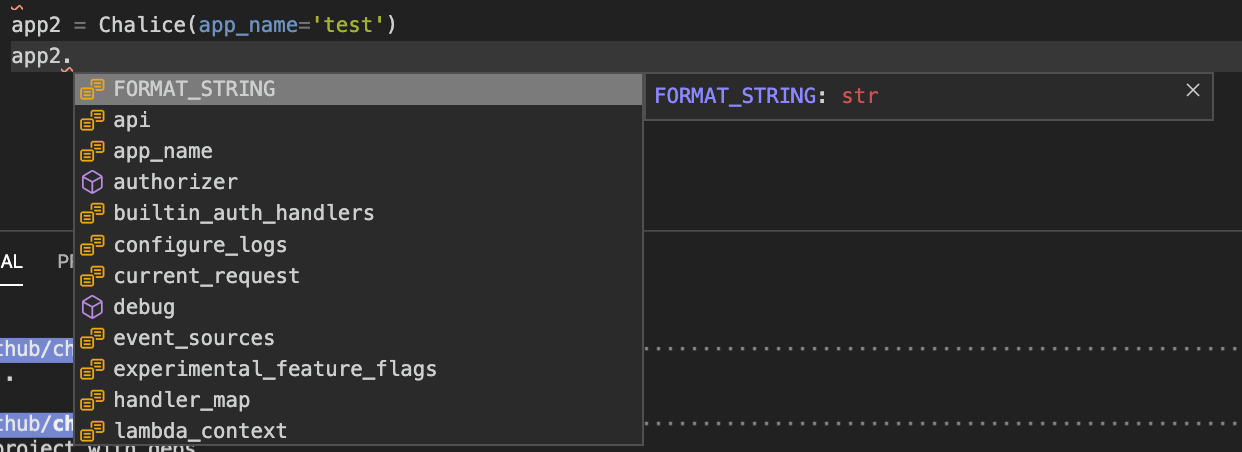This screenshot has height=452, width=1242.
Task: Click the purple cube icon beside debug
Action: pos(92,306)
